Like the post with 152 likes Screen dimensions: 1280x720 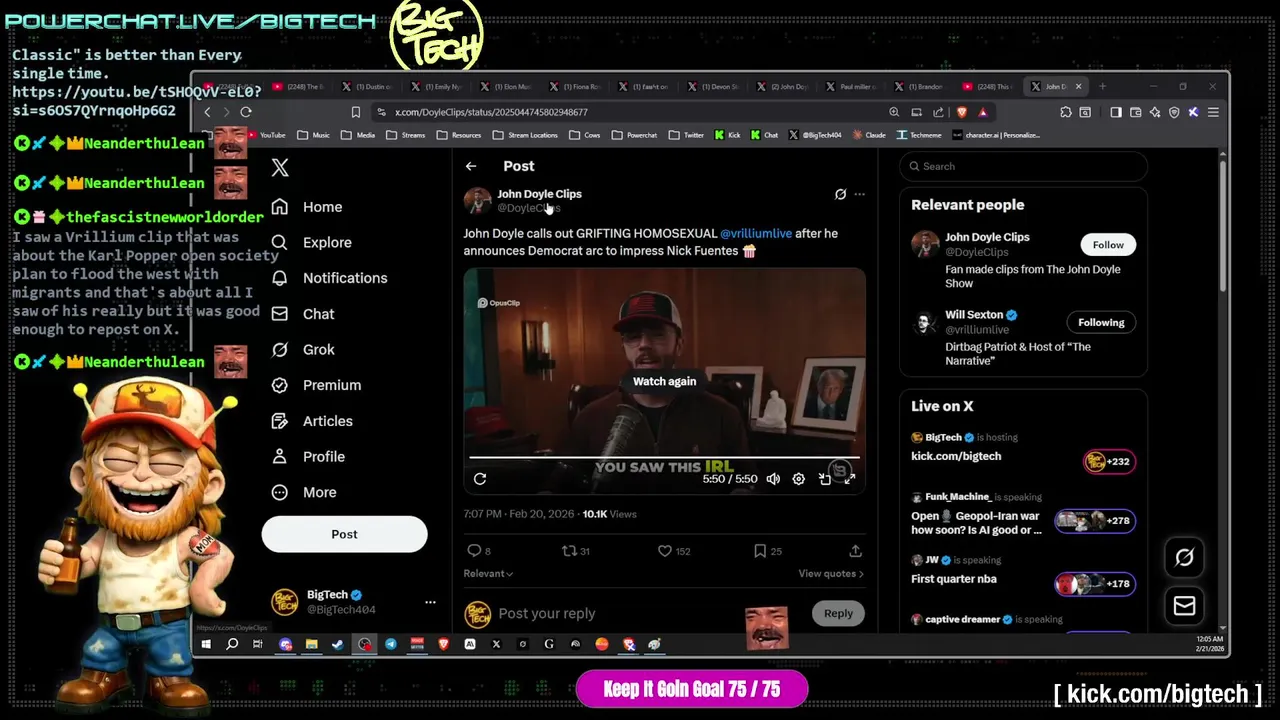(x=675, y=551)
